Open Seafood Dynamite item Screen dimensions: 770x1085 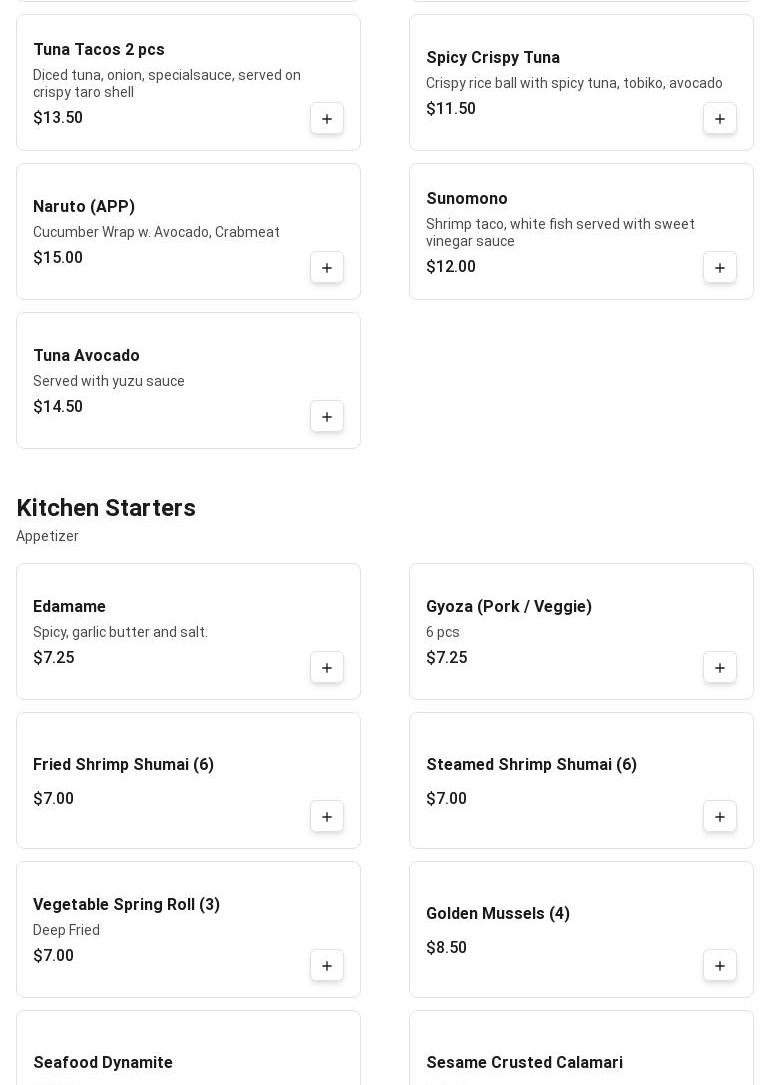coord(103,1062)
